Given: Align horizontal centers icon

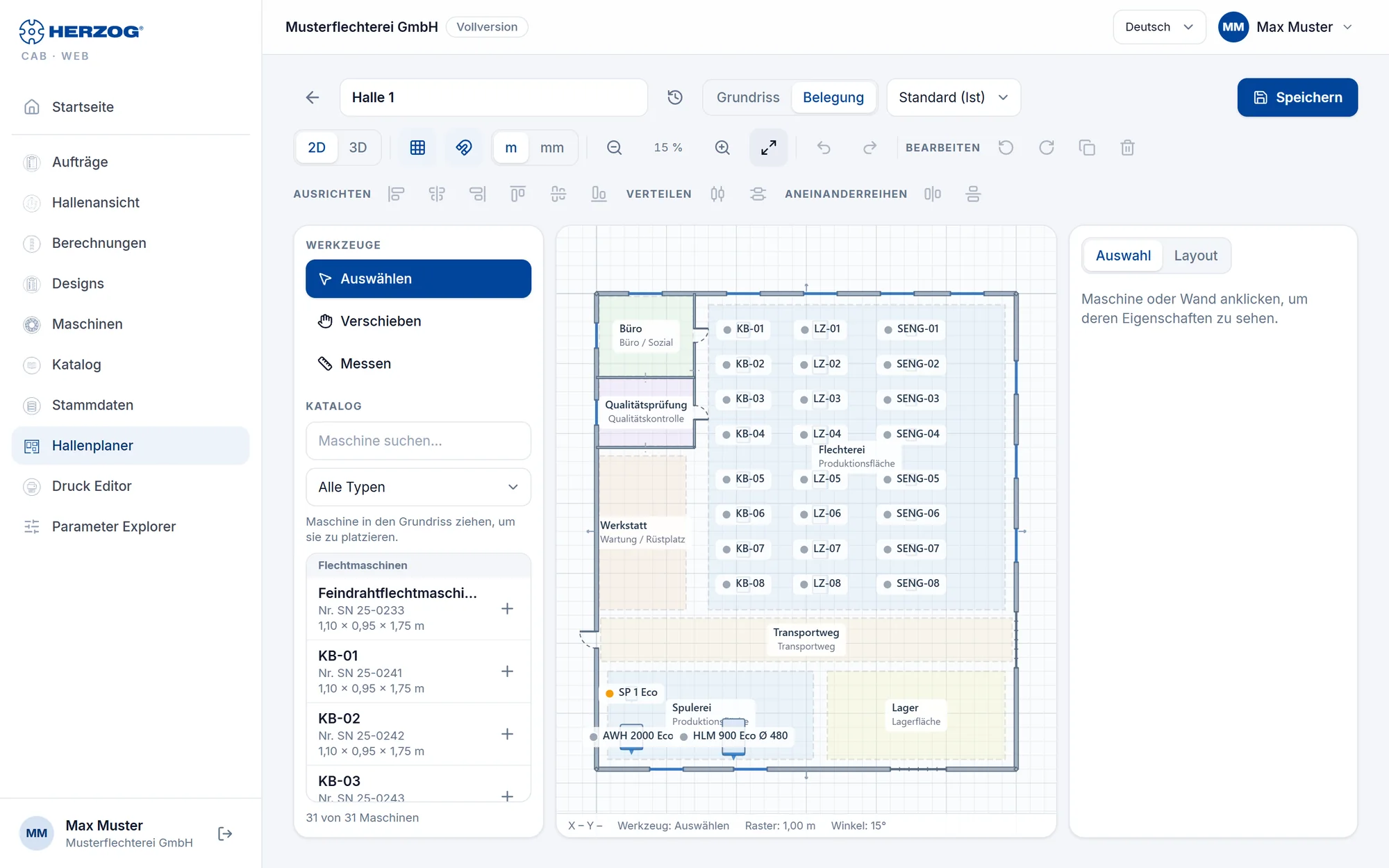Looking at the screenshot, I should coord(437,194).
